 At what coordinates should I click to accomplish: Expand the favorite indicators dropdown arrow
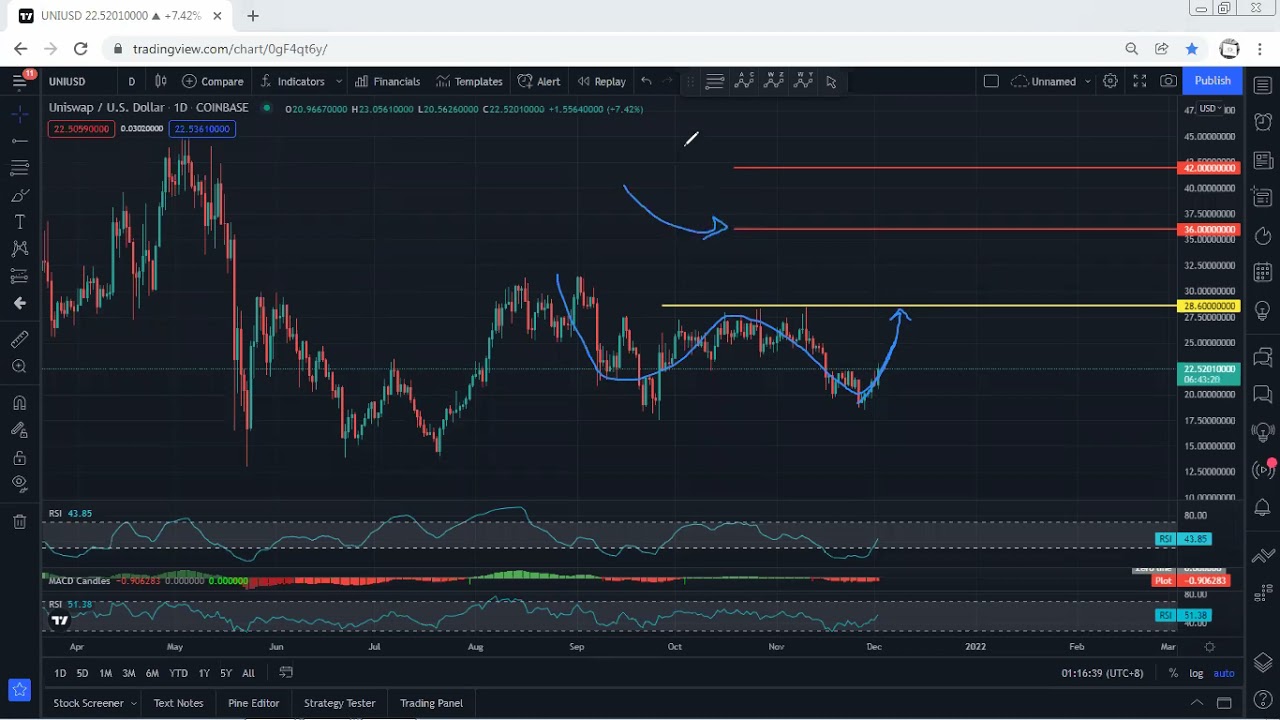pos(339,81)
